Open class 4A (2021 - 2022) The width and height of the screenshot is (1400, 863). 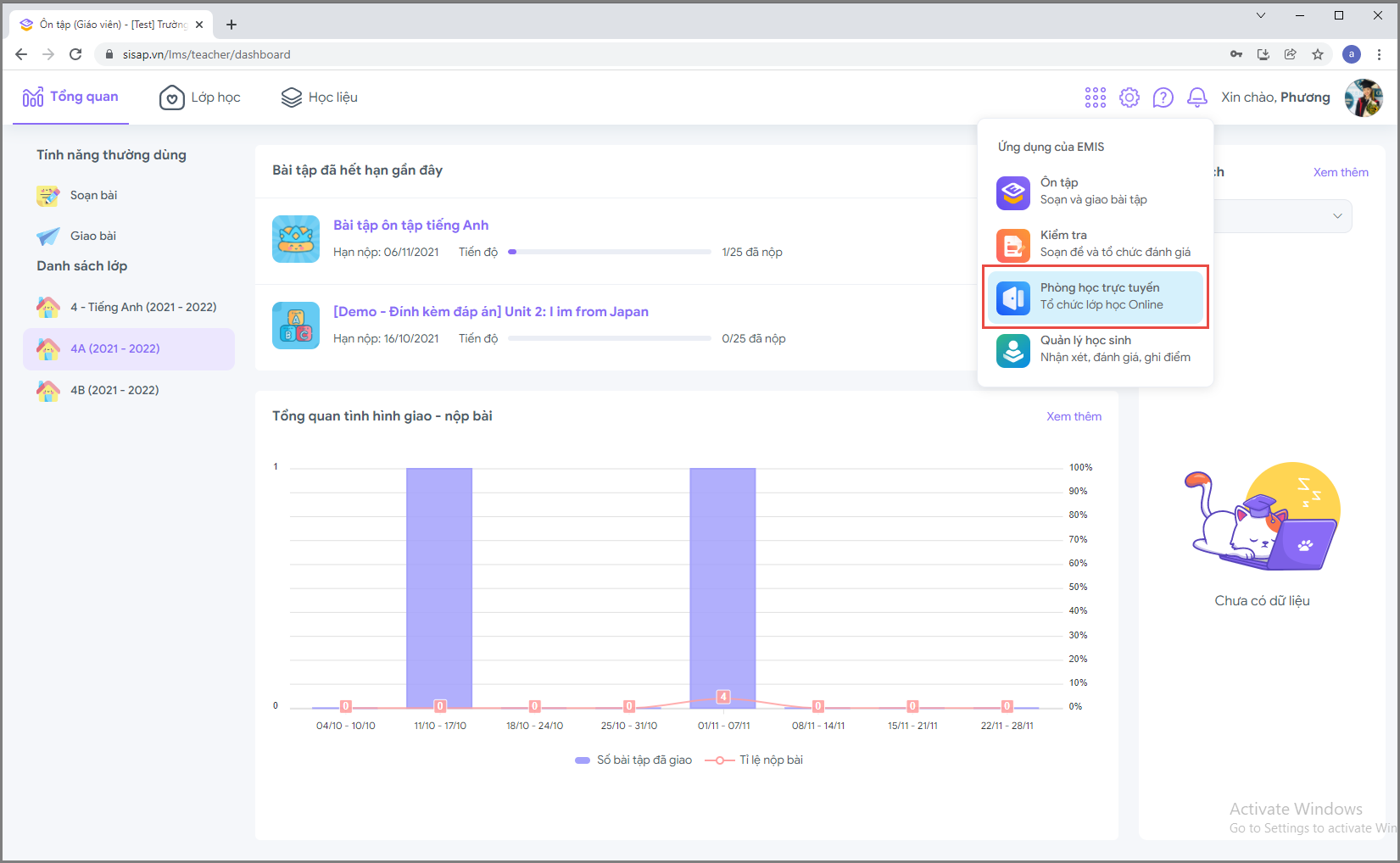coord(129,348)
